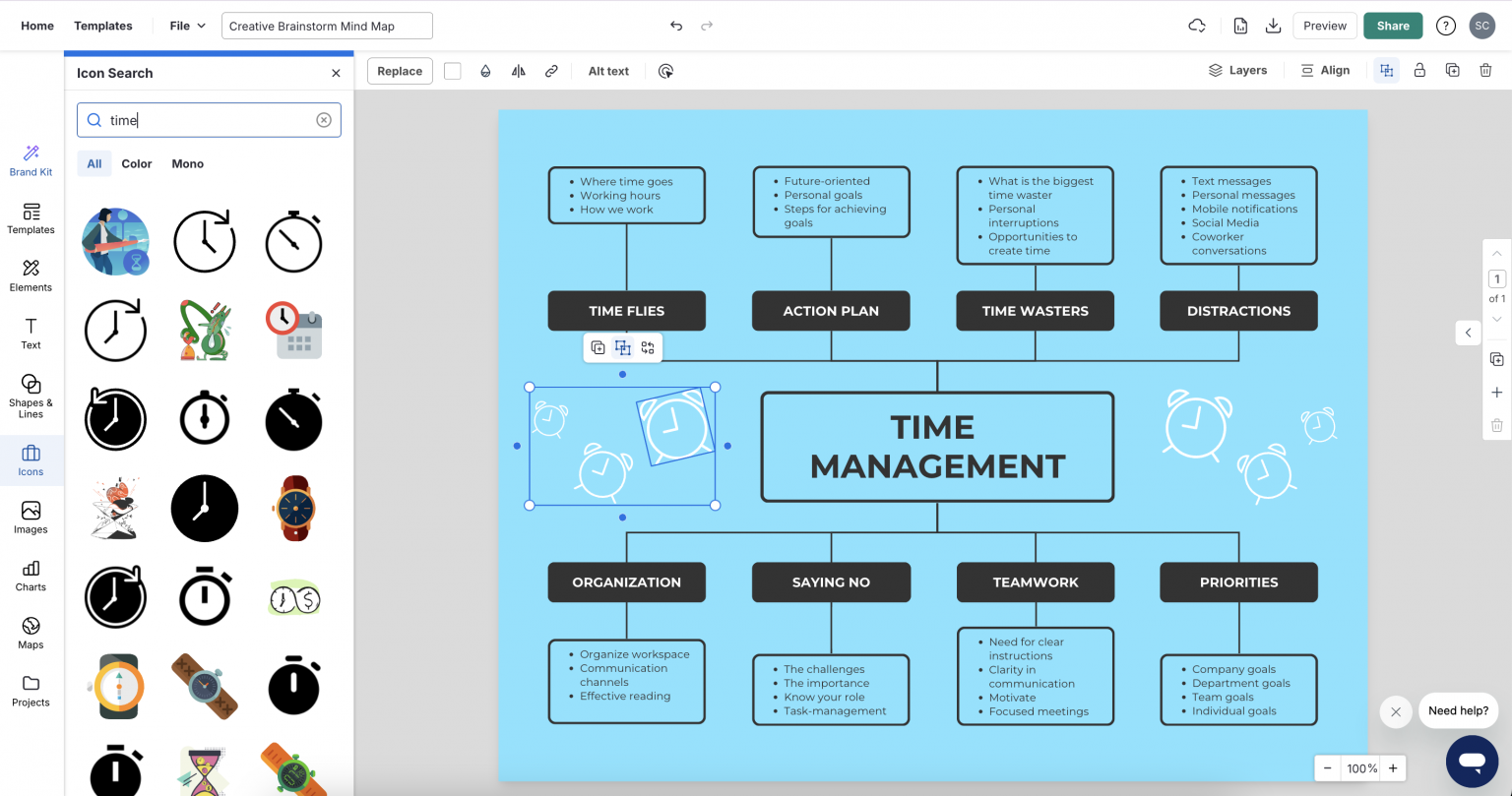The height and width of the screenshot is (796, 1512).
Task: Select the calendar with clock icon thumbnail
Action: point(294,331)
